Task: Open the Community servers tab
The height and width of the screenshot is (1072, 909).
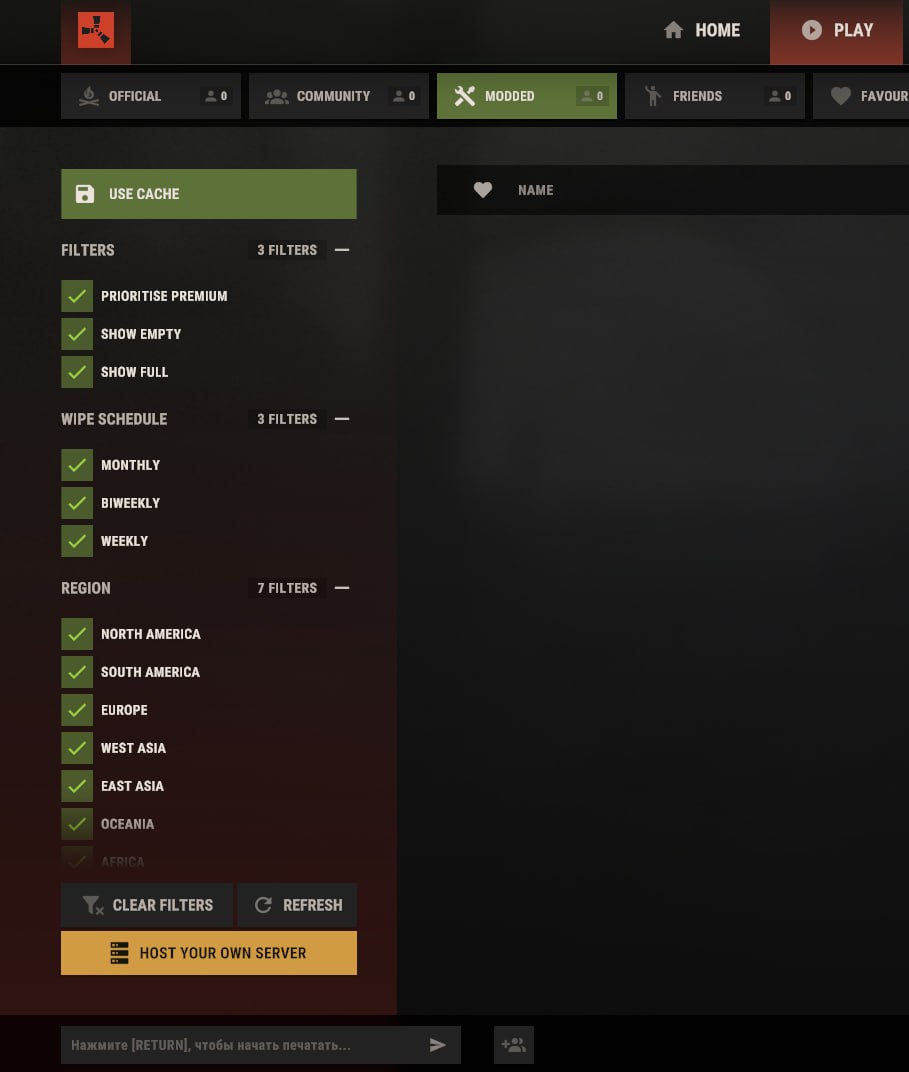Action: (338, 96)
